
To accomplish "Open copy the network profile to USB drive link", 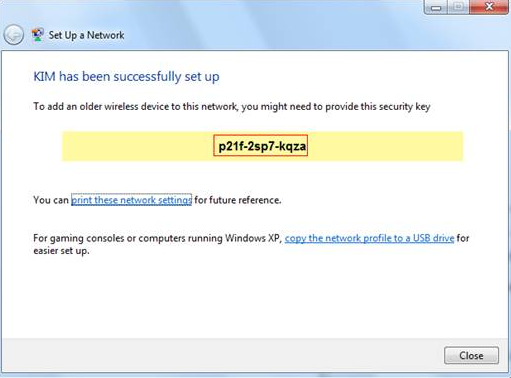I will click(369, 238).
